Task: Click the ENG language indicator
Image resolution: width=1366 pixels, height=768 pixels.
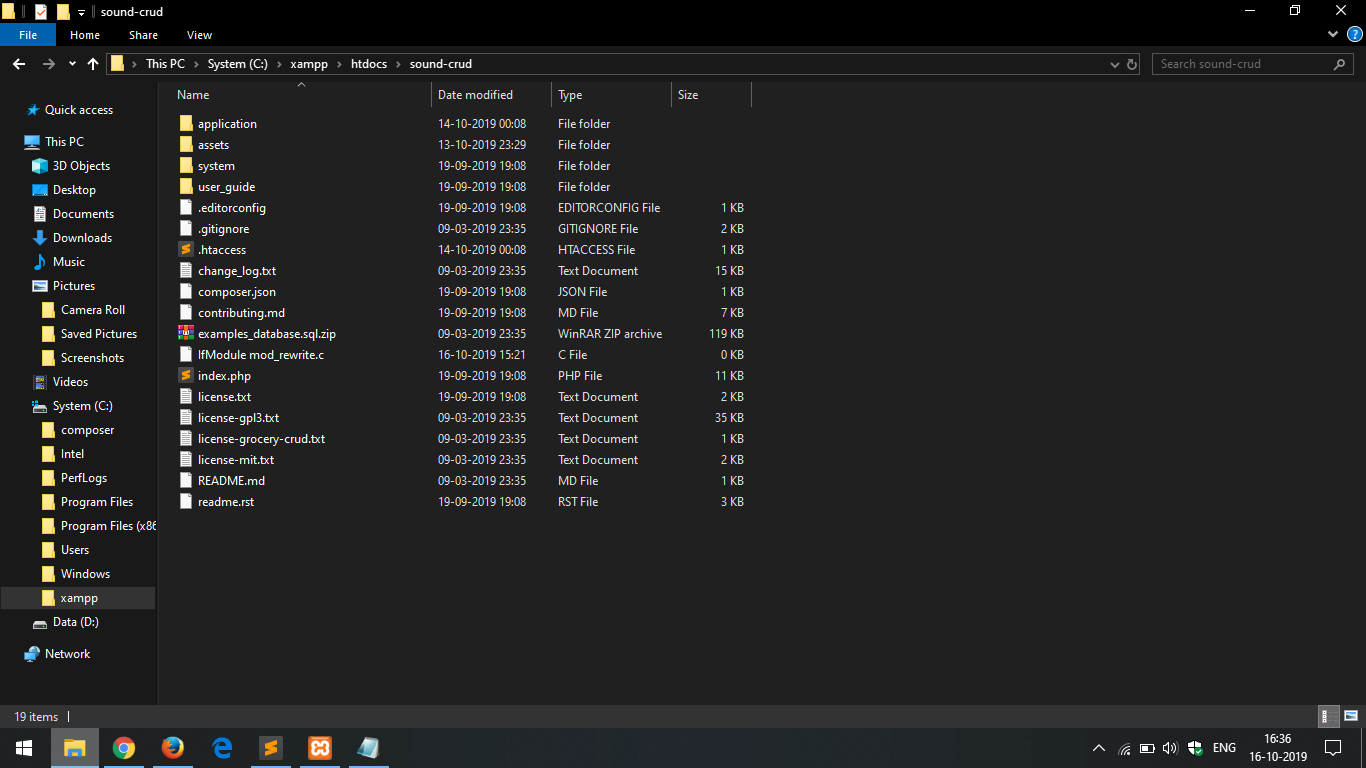Action: [1224, 748]
